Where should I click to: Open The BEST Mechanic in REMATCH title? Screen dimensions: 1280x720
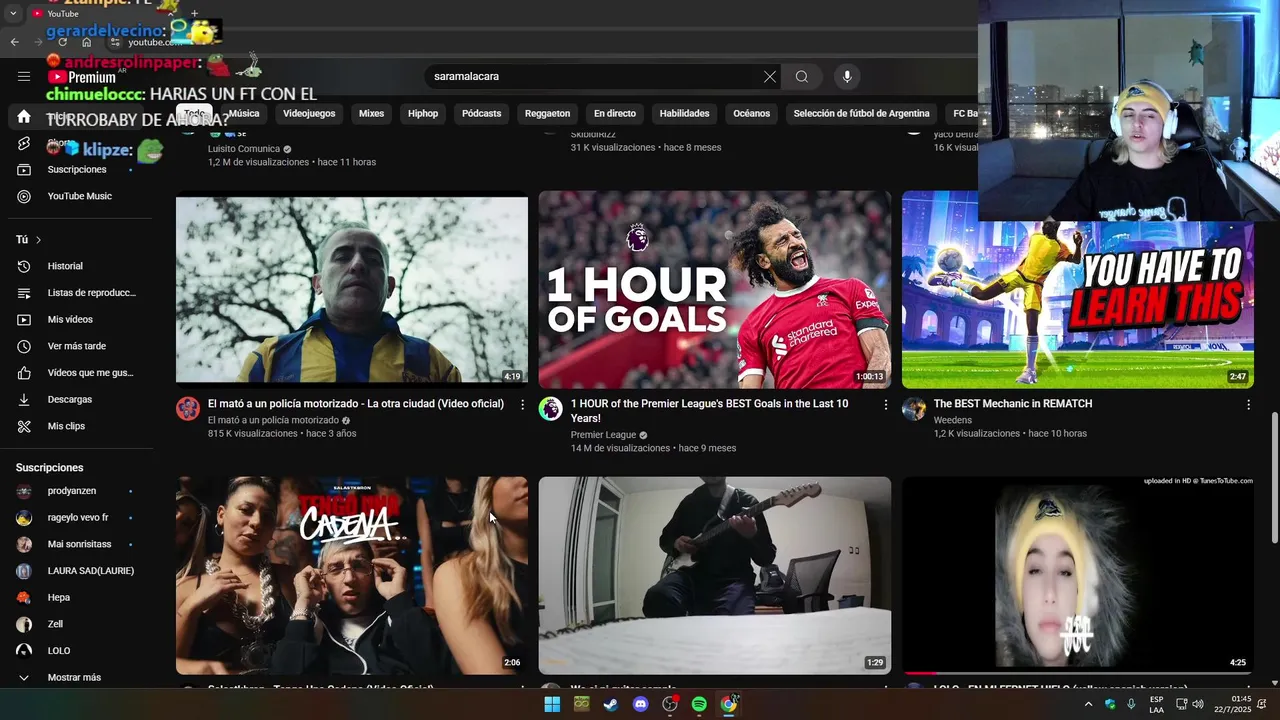(1013, 404)
